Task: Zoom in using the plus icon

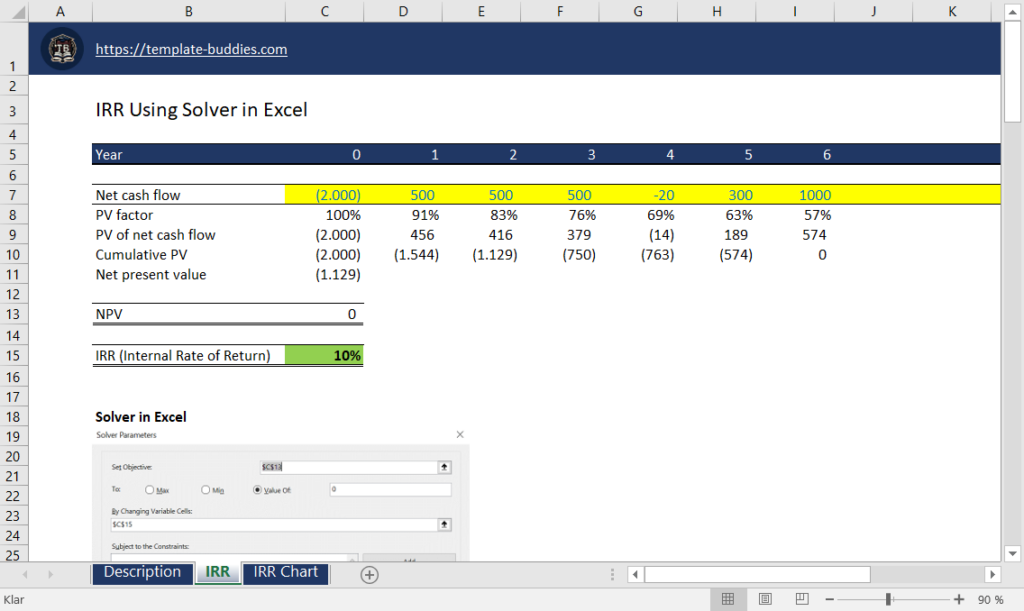Action: click(958, 598)
